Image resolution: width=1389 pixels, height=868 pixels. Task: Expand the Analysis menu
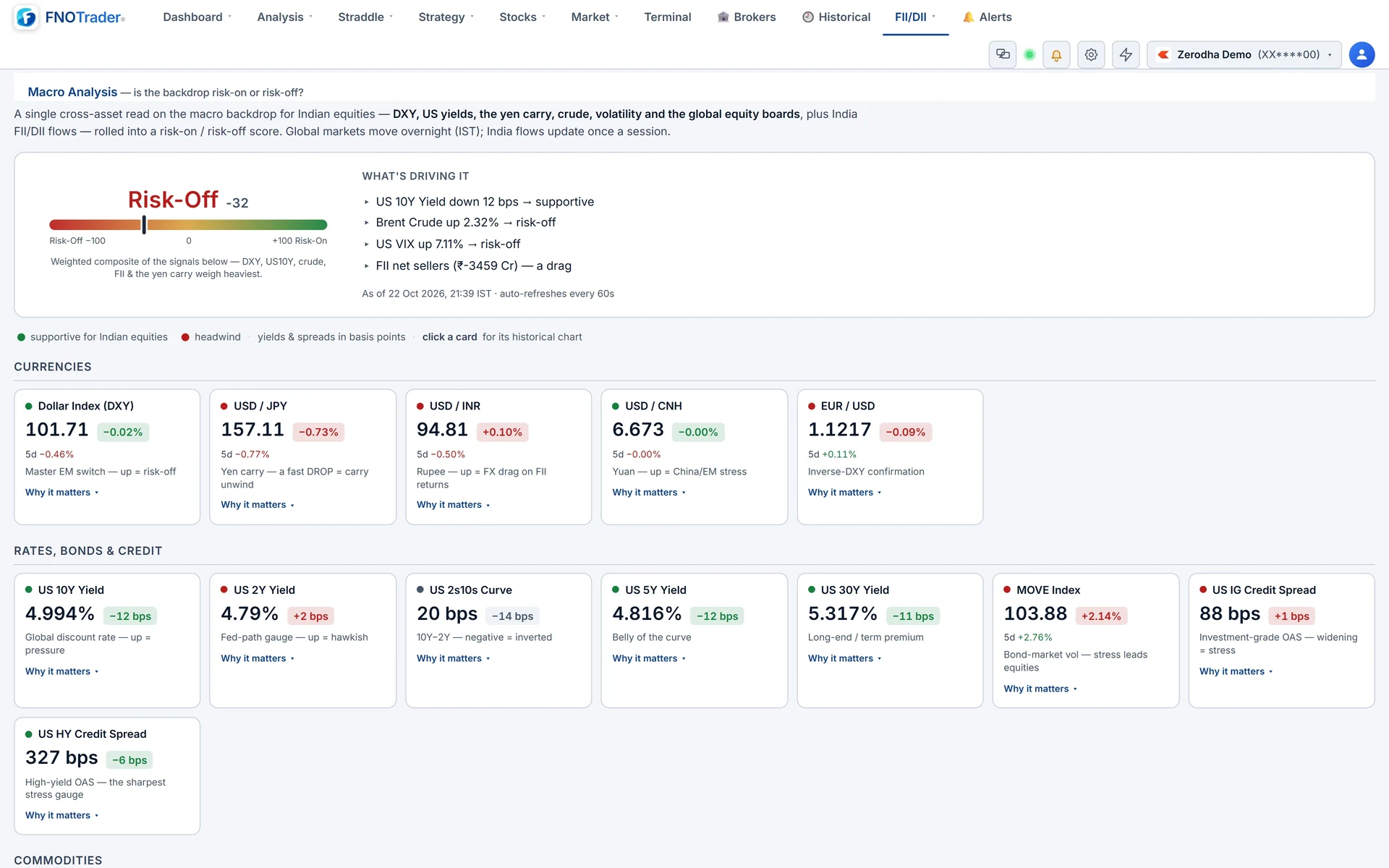(284, 17)
